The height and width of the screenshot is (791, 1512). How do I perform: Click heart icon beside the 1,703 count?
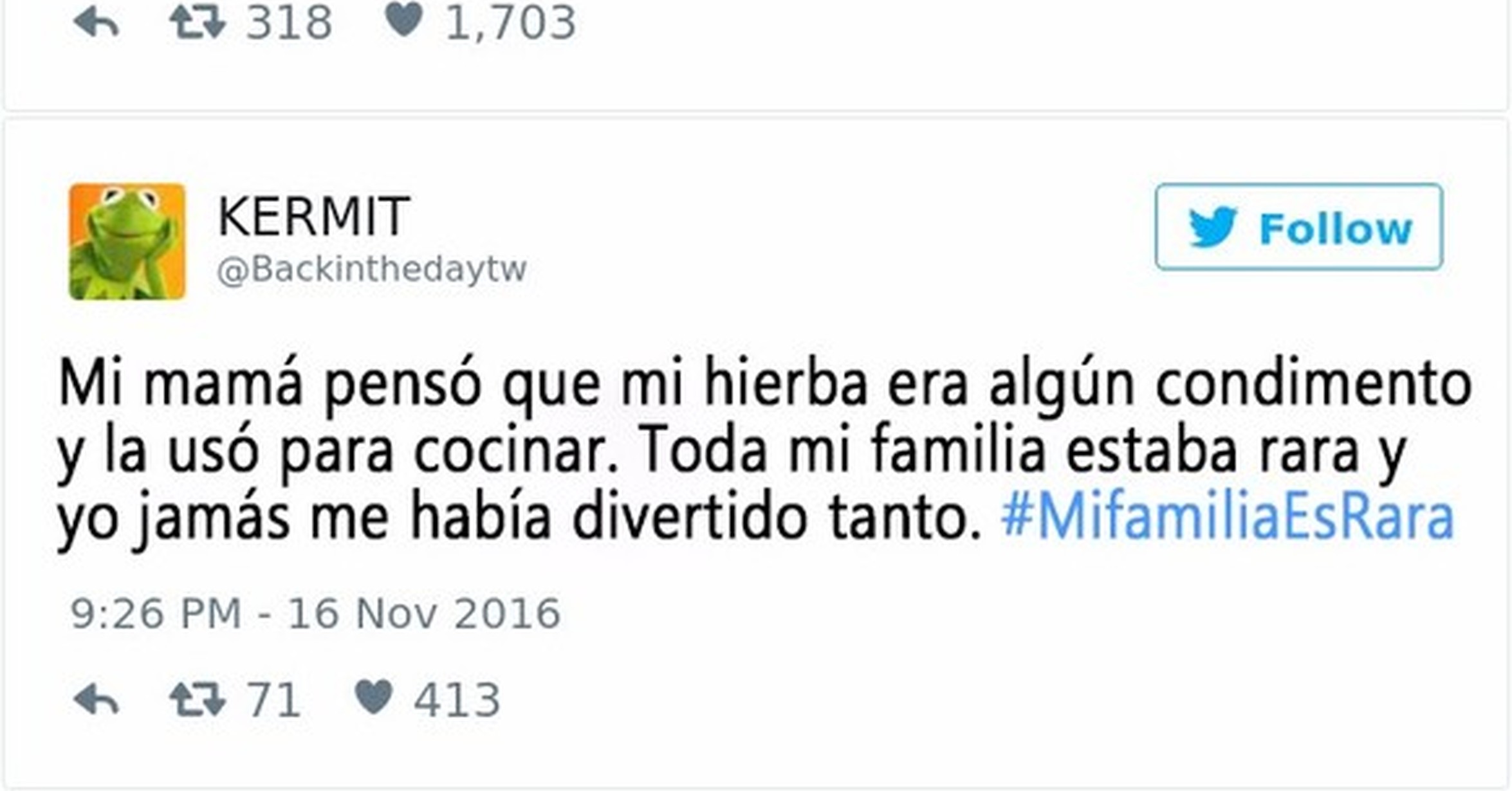click(403, 19)
